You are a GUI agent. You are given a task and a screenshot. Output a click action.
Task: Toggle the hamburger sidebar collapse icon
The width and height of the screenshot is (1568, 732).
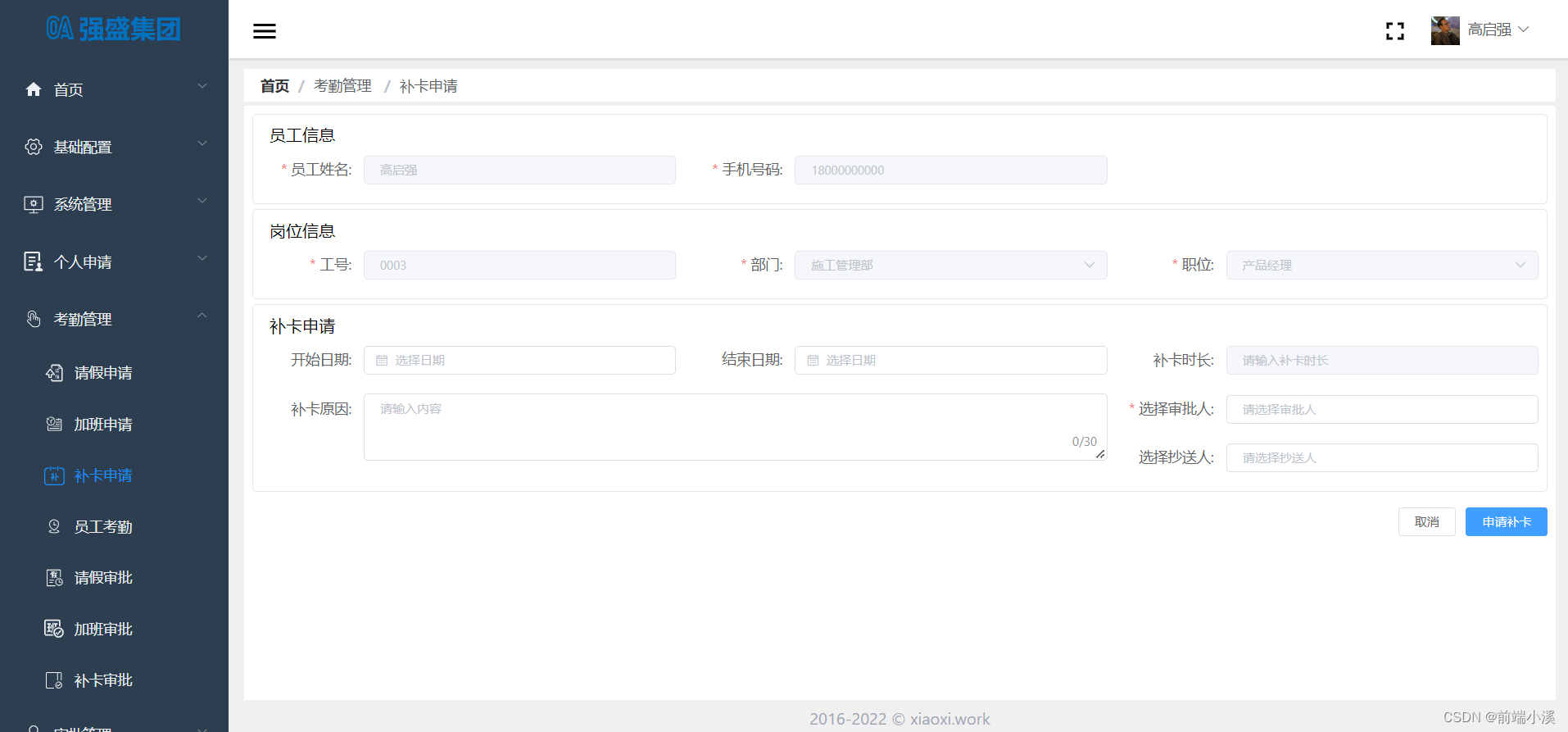coord(265,31)
